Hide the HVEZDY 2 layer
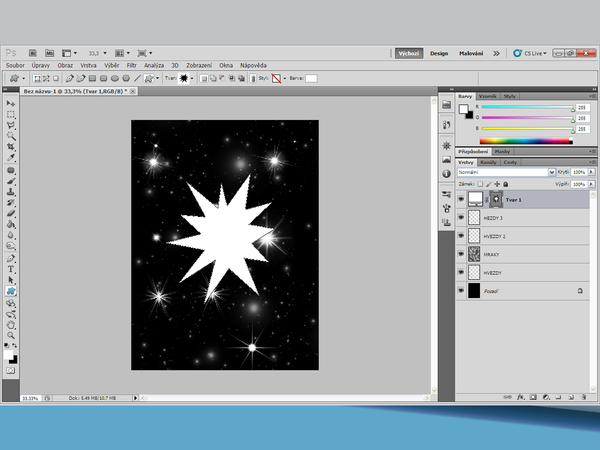The height and width of the screenshot is (450, 600). (460, 236)
